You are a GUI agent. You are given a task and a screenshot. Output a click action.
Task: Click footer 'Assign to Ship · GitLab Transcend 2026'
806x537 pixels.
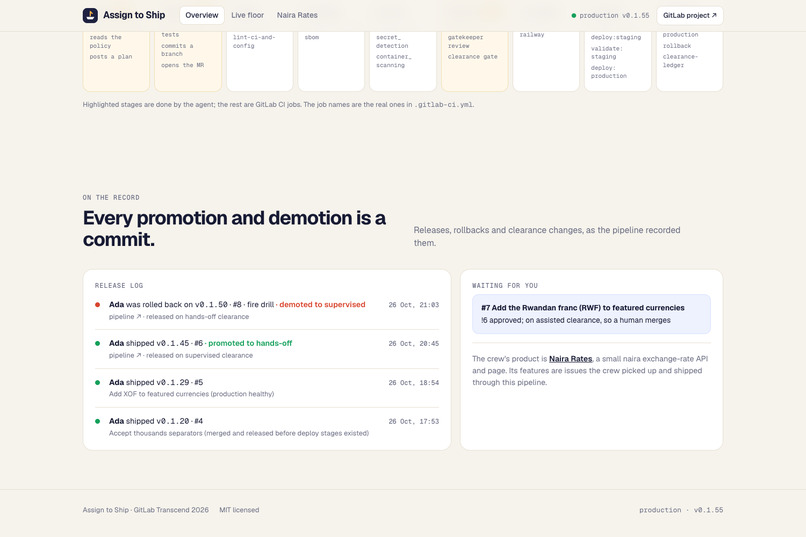tap(146, 510)
